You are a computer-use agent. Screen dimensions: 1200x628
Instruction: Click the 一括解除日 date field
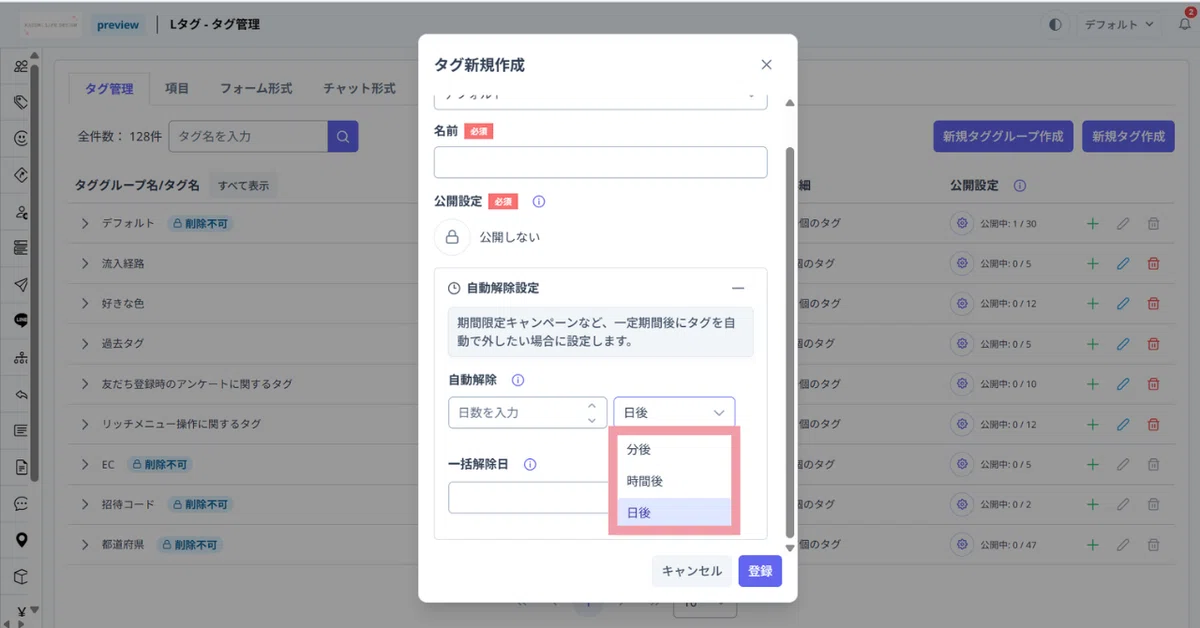click(x=529, y=498)
